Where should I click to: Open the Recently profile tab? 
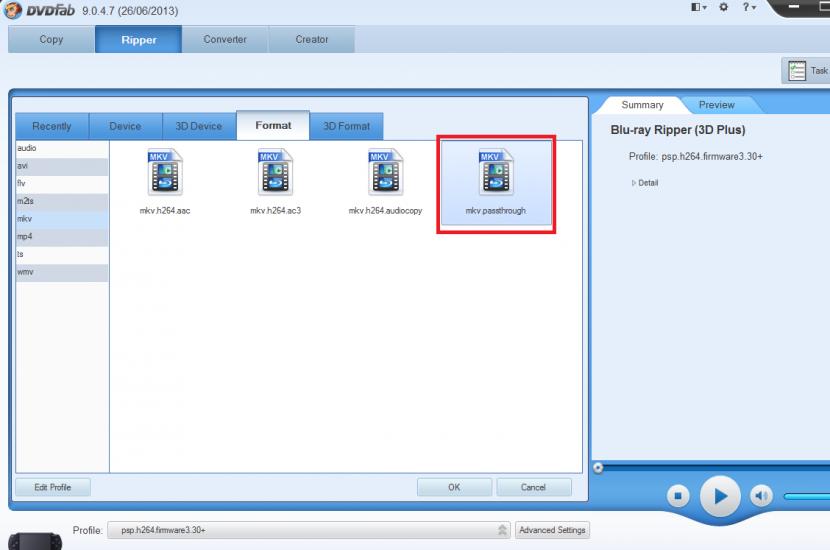[52, 127]
